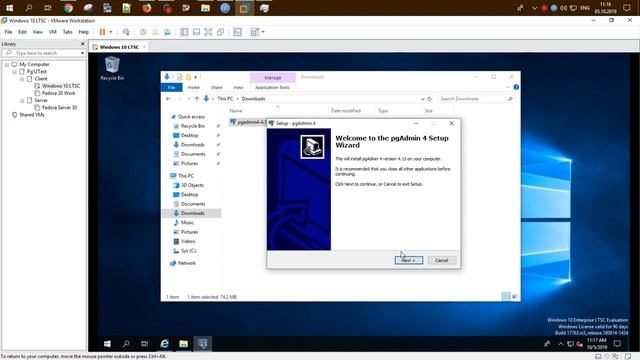Image resolution: width=640 pixels, height=360 pixels.
Task: Open the VMware Tabs menu
Action: click(67, 32)
